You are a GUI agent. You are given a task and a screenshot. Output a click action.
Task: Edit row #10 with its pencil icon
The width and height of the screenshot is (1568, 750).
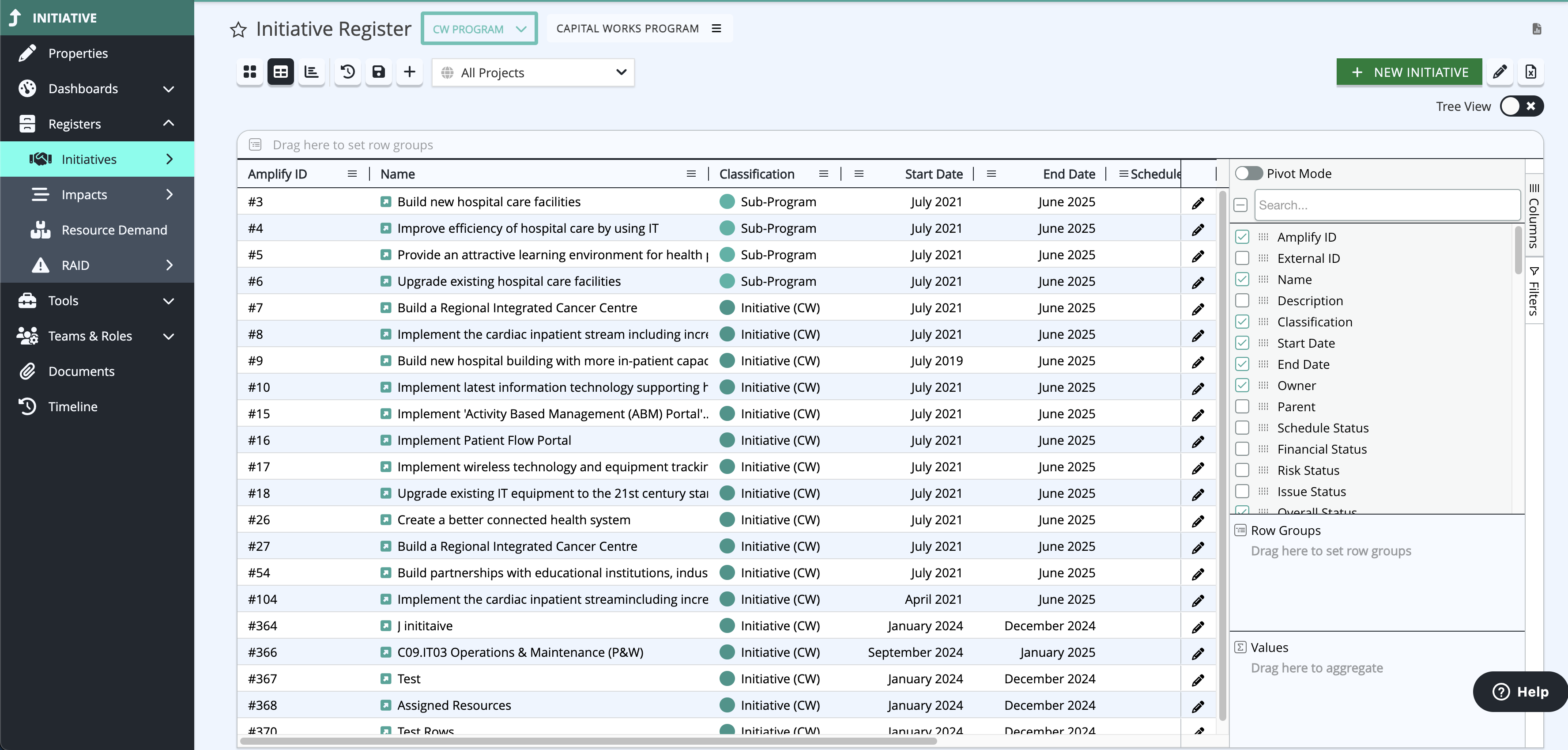point(1198,388)
